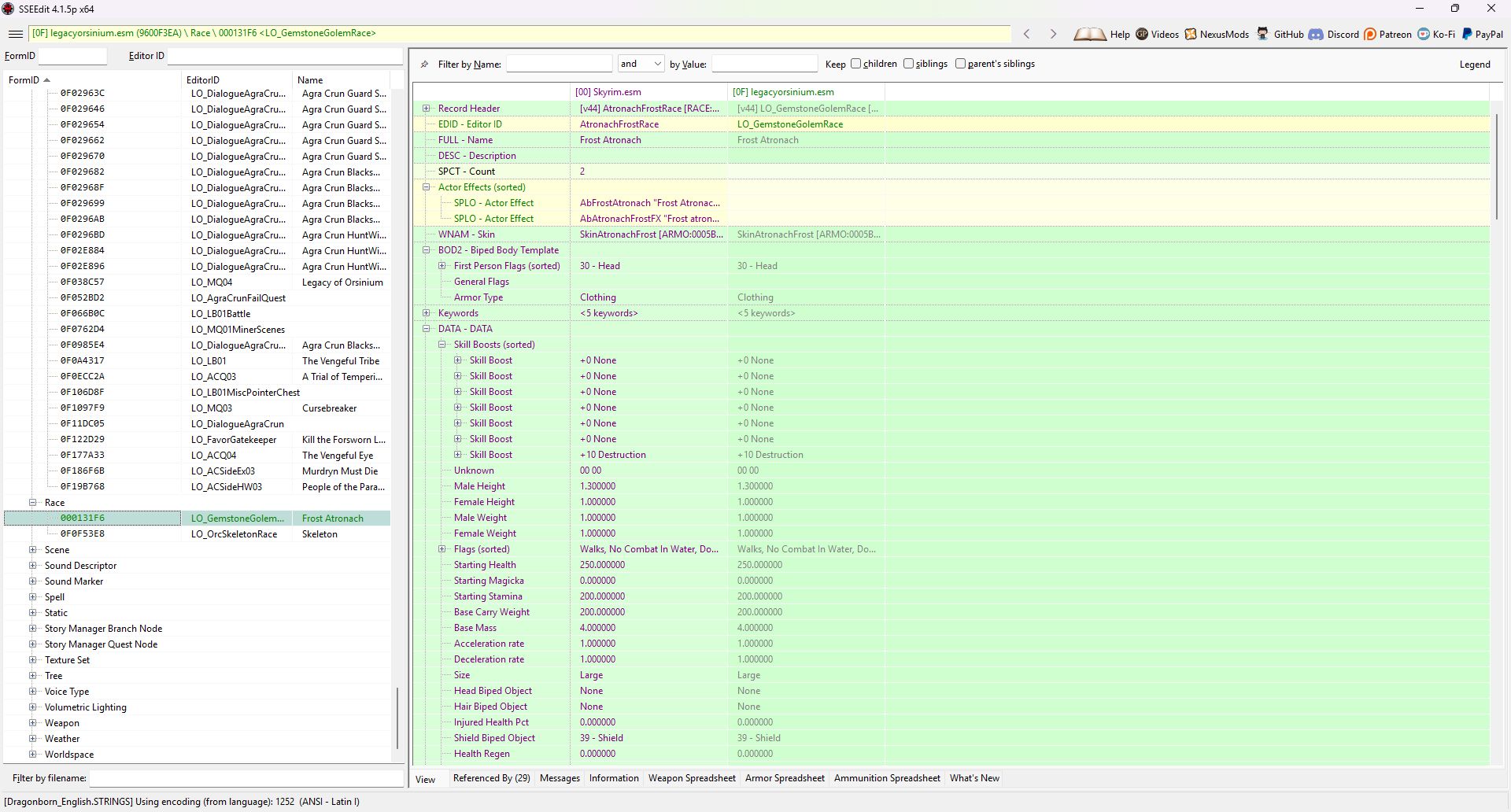Open the Discord icon
This screenshot has height=812, width=1511.
(1316, 34)
